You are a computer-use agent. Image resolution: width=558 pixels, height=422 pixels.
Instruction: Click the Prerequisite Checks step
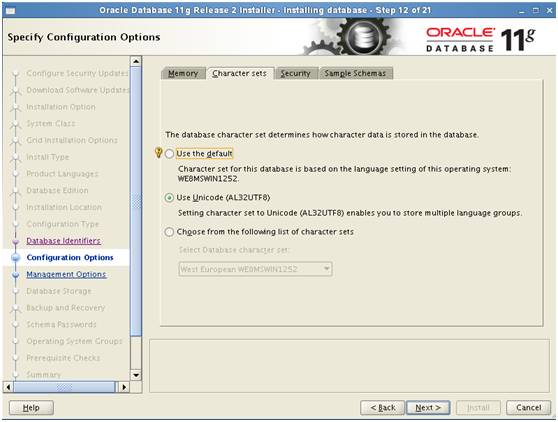63,358
